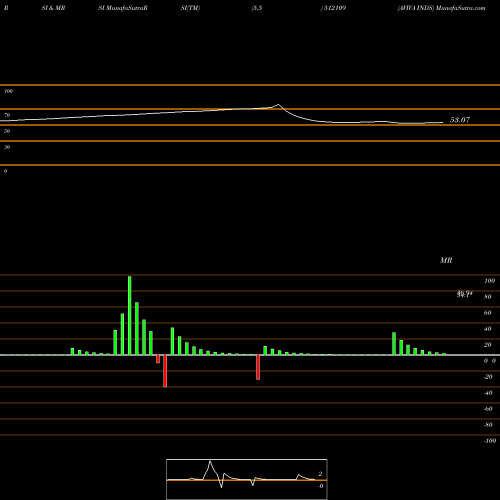Click the peak of the RSI line

[278, 105]
